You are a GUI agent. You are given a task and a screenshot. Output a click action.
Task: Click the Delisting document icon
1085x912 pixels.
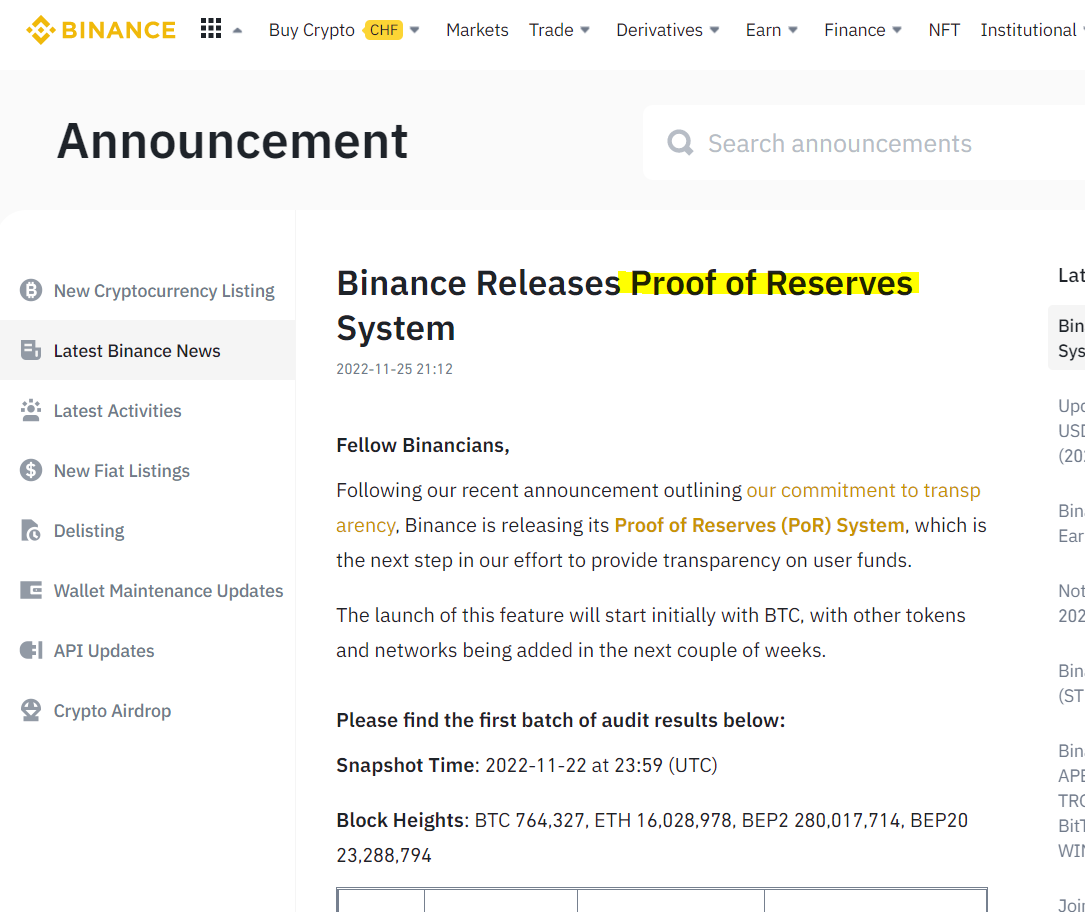tap(30, 530)
